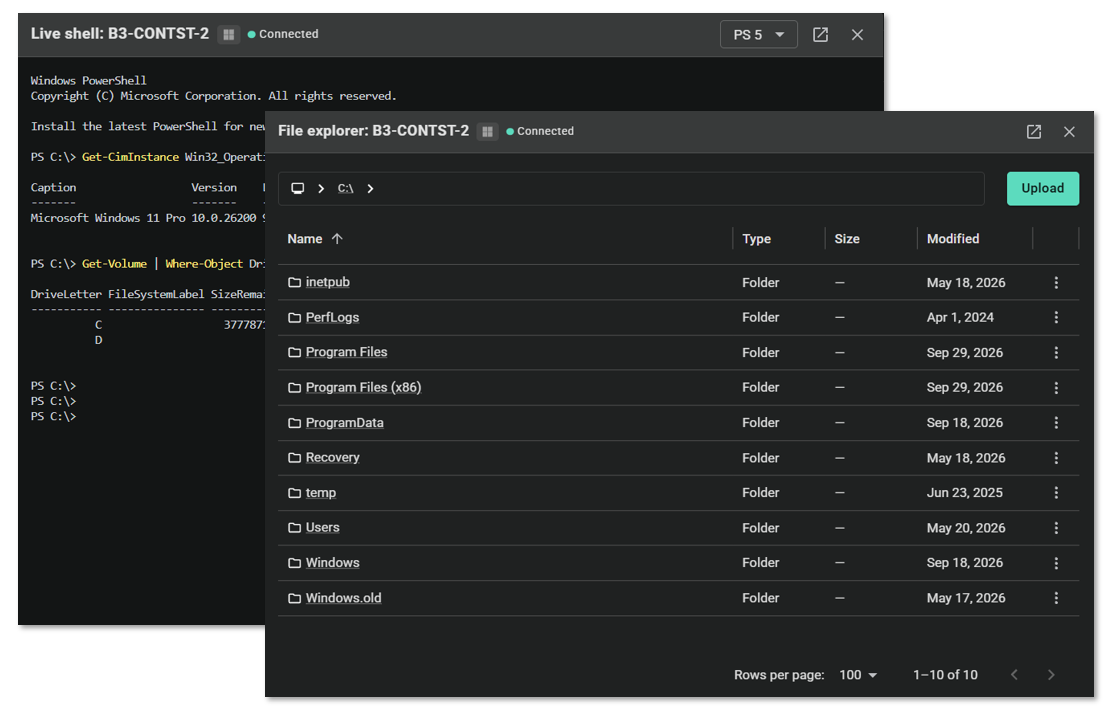Click the computer root icon in breadcrumb
This screenshot has width=1116, height=712.
[298, 189]
